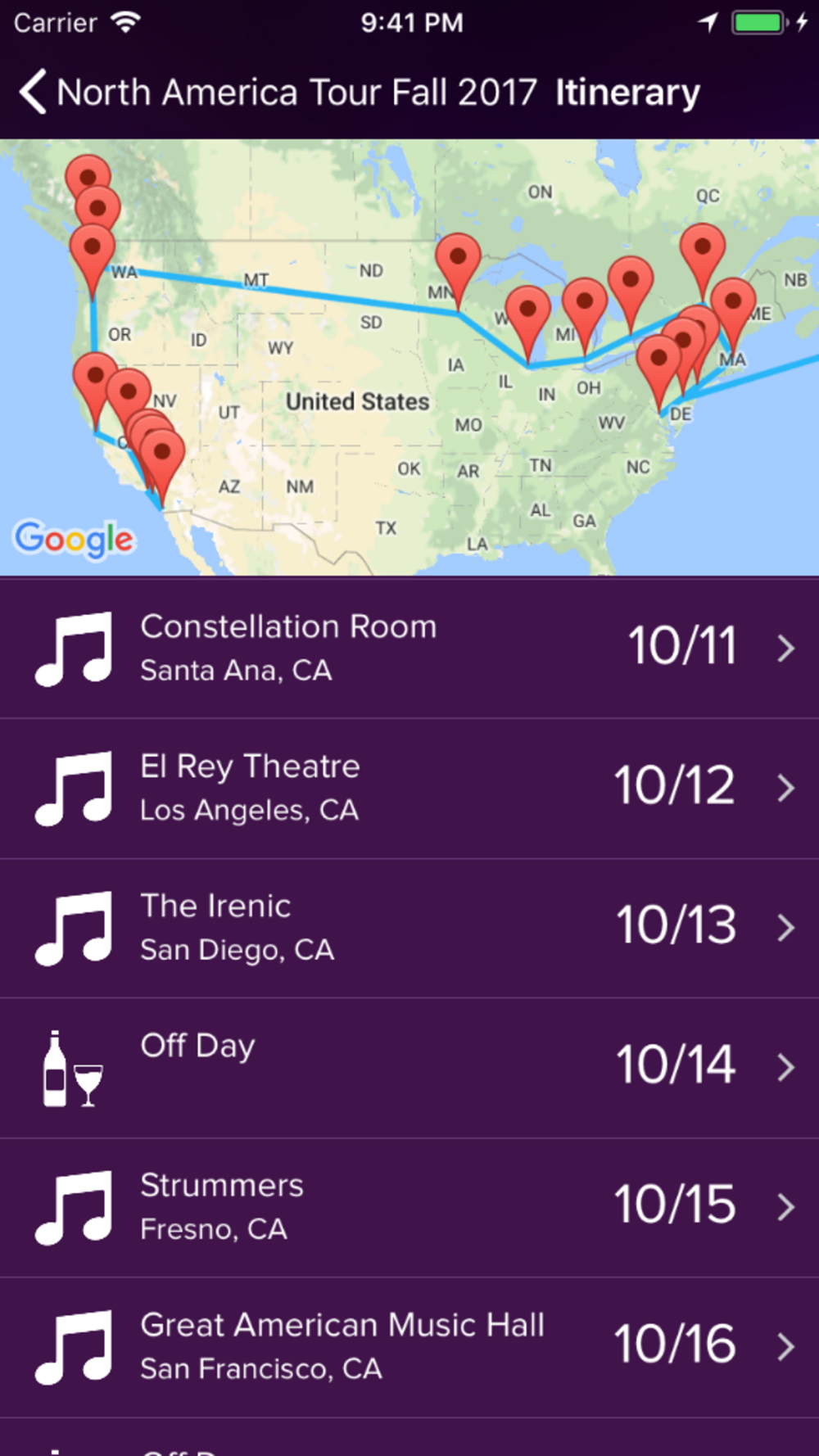819x1456 pixels.
Task: Tap the back arrow beside North America Tour
Action: (33, 92)
